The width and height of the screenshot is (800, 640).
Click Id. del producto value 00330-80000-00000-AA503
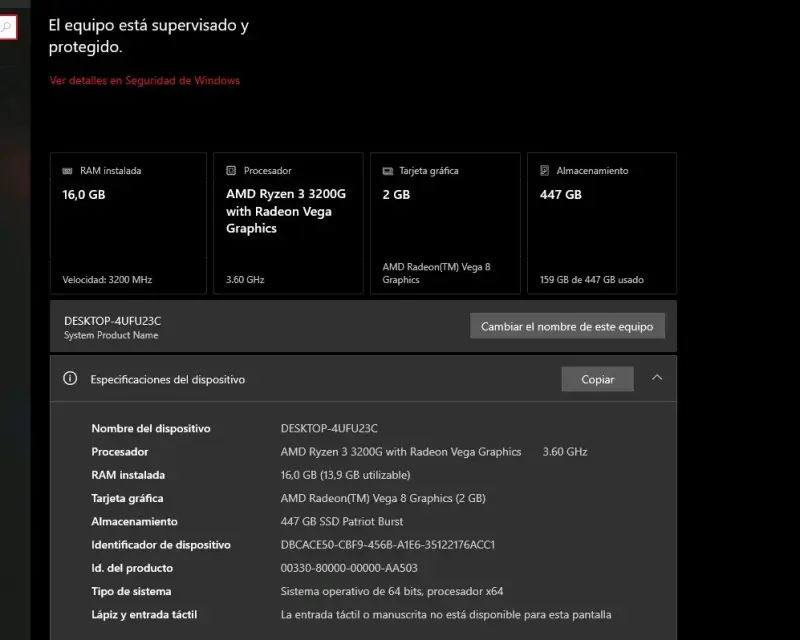[x=349, y=568]
